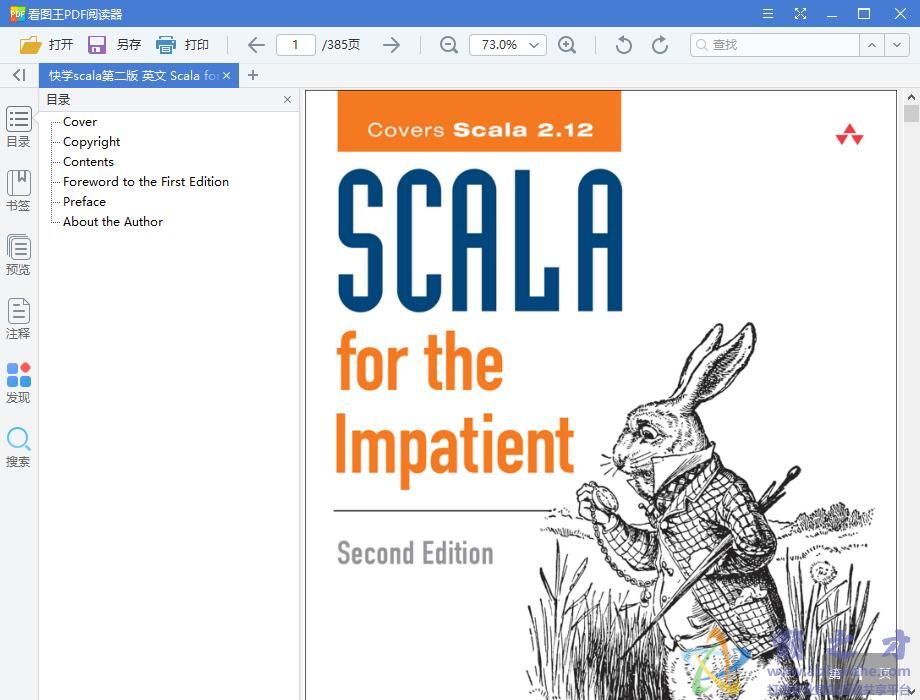
Task: Jump to Foreword to the First Edition
Action: pos(146,181)
